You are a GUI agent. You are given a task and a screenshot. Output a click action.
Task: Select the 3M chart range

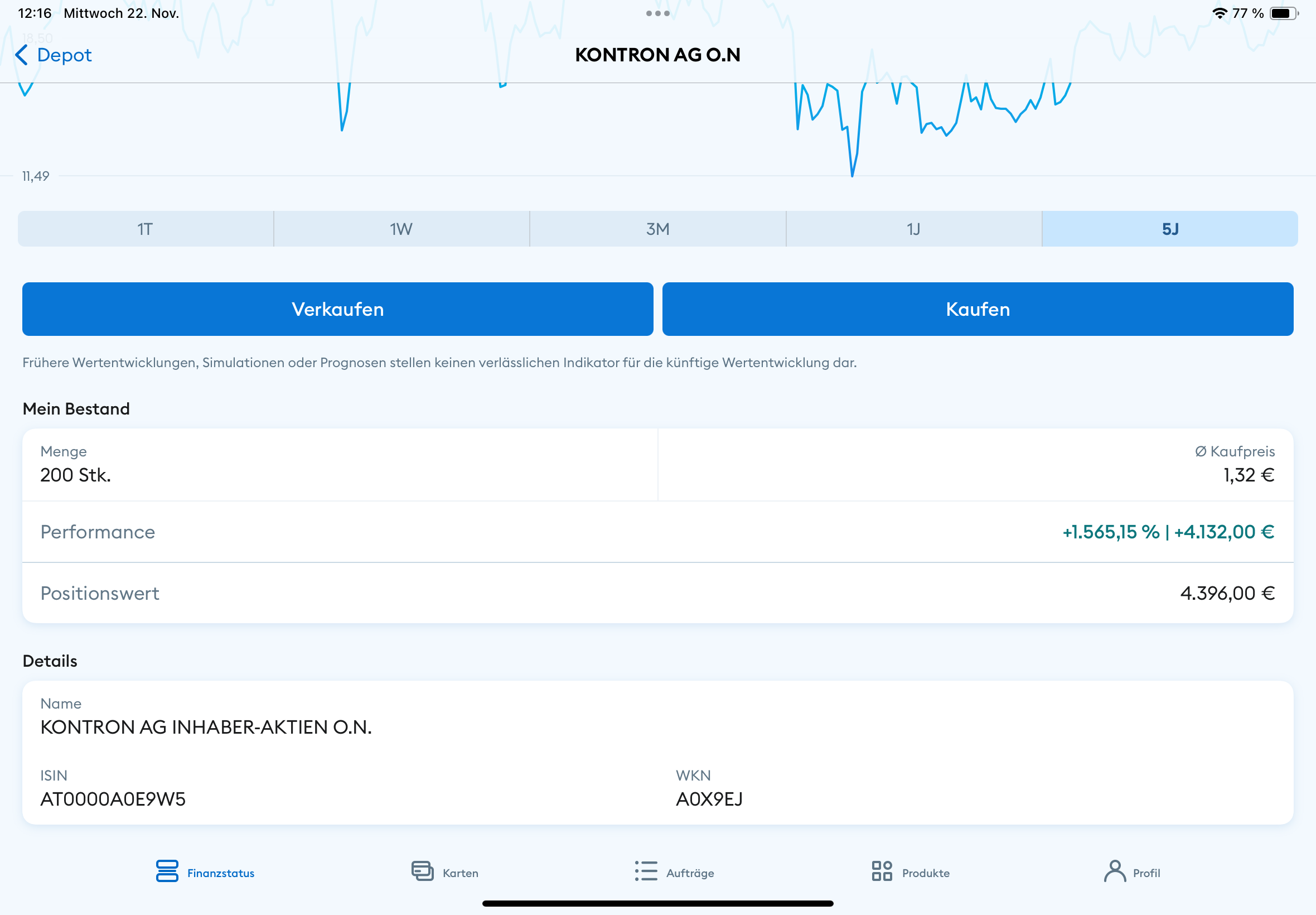[x=657, y=229]
